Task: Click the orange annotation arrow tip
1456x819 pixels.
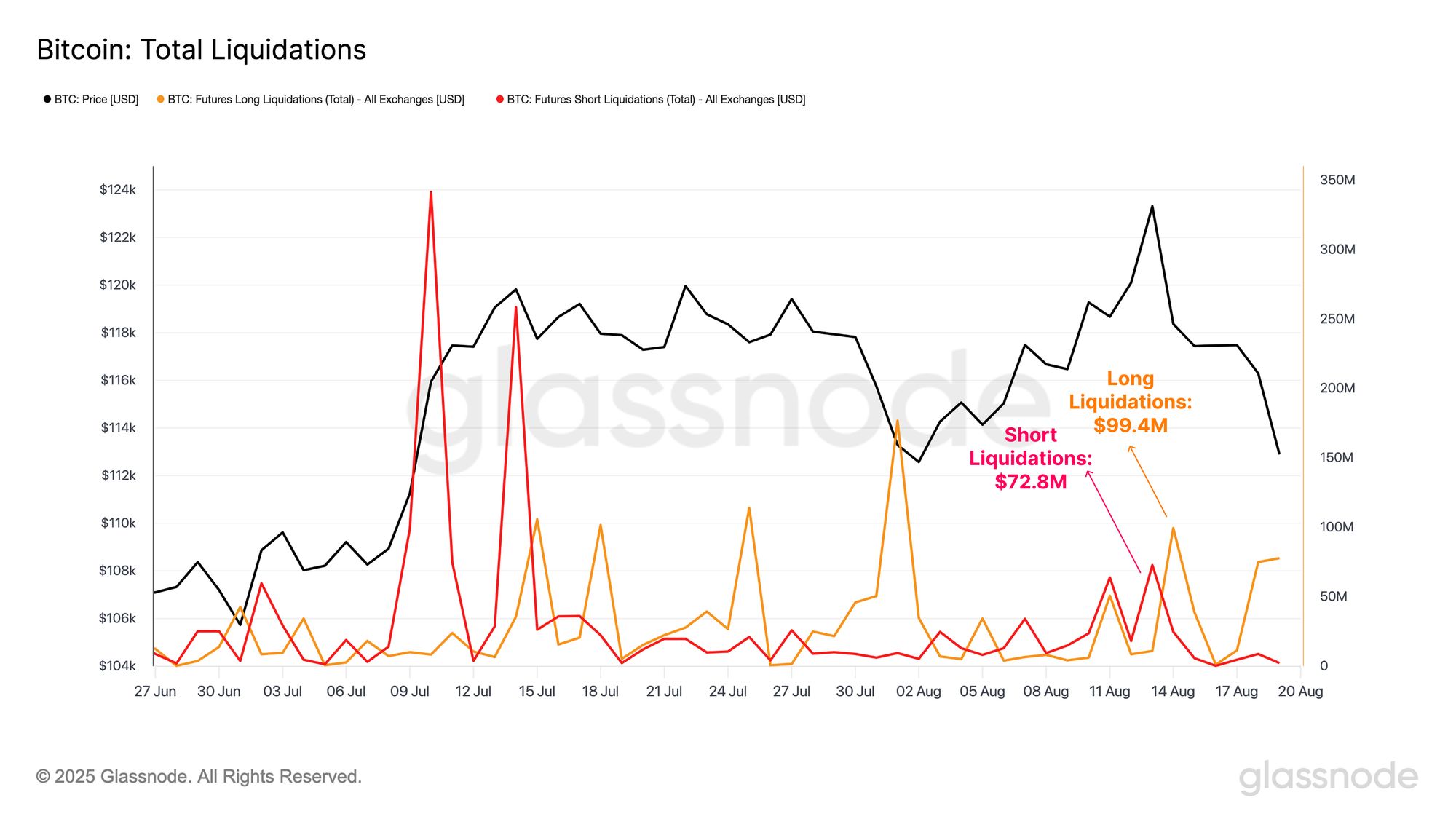Action: point(1130,448)
